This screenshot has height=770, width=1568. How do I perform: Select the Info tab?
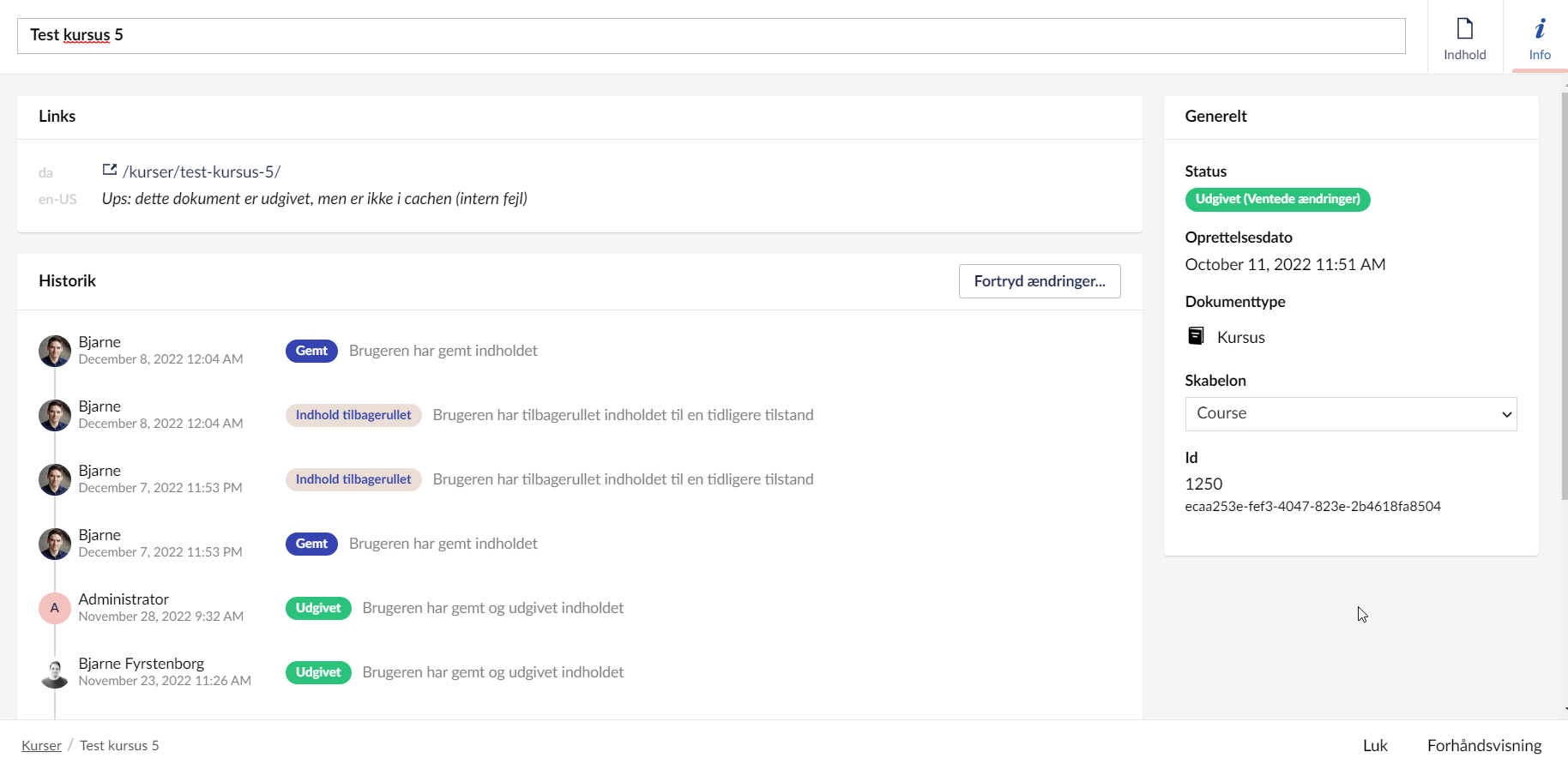tap(1540, 36)
